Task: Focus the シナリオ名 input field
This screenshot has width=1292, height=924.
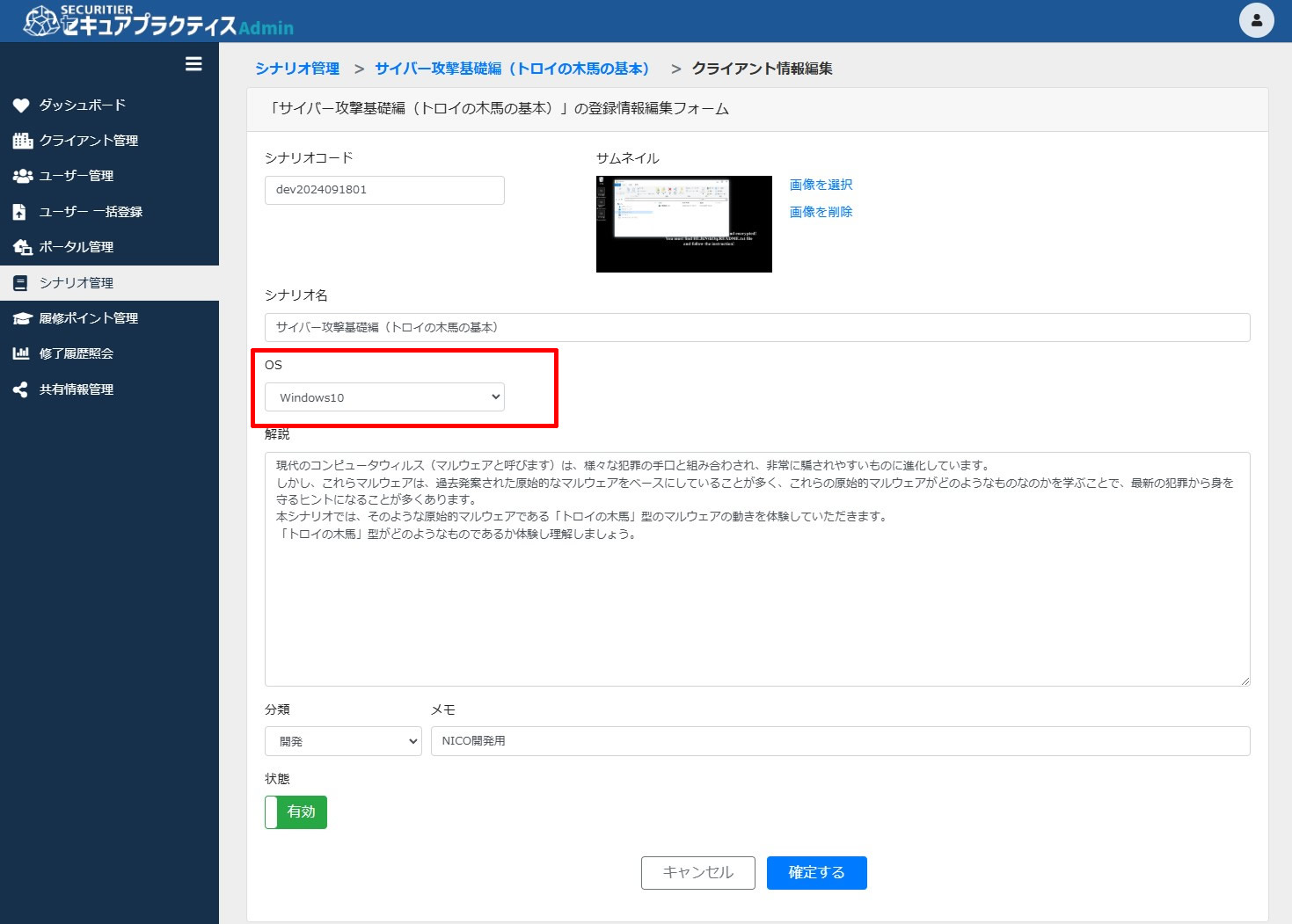Action: click(x=757, y=327)
